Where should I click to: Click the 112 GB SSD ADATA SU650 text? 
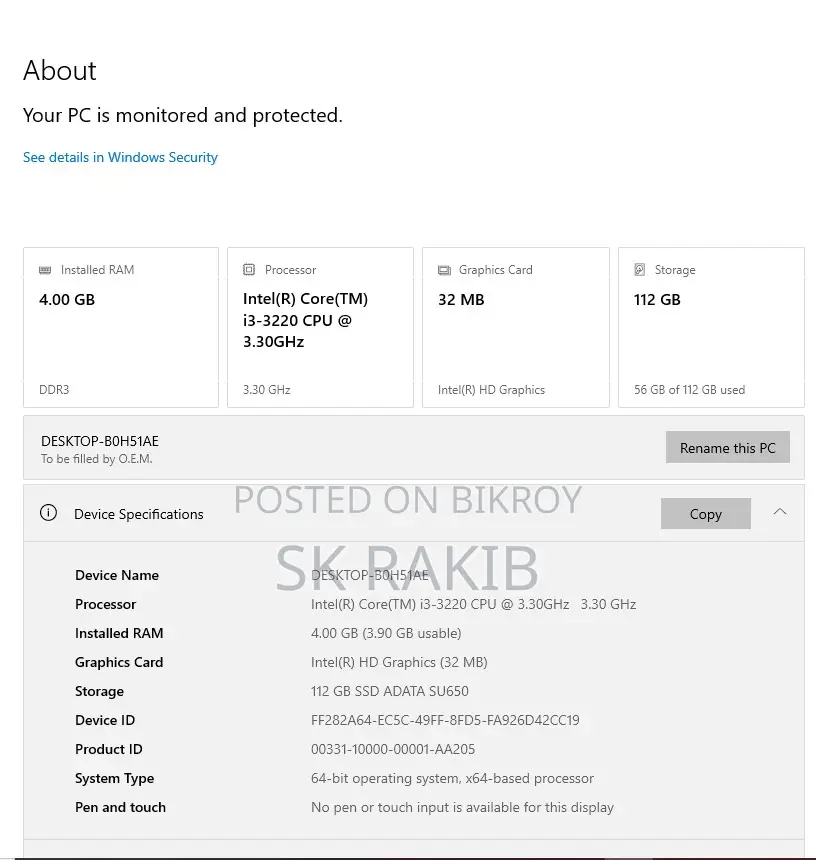389,691
